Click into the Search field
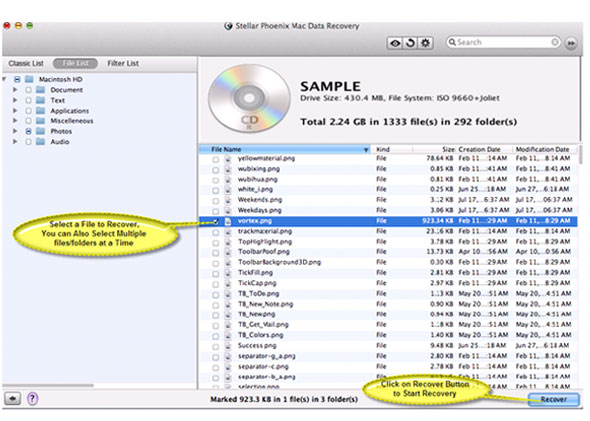The image size is (590, 421). tap(503, 42)
